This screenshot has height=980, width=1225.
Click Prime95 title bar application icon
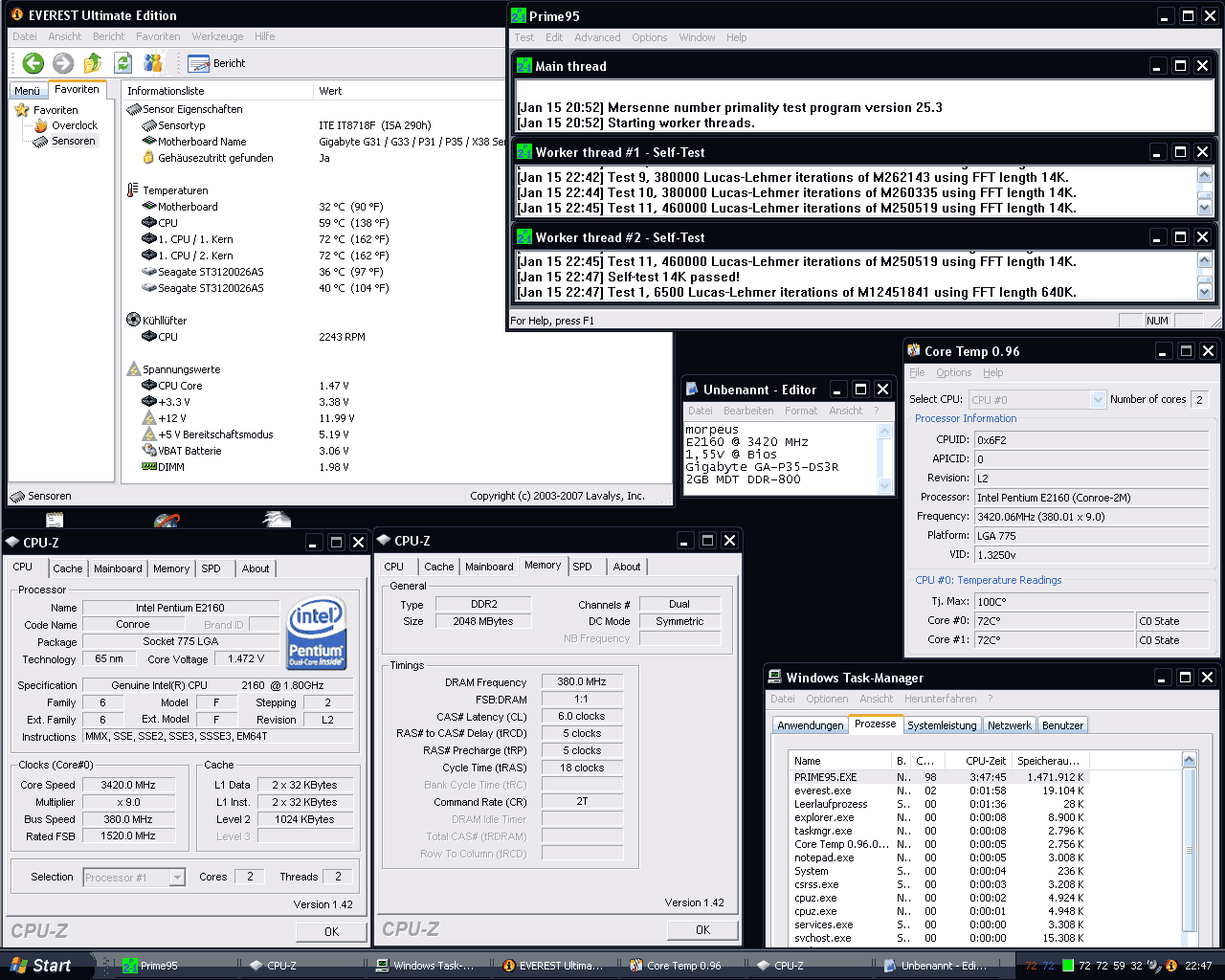point(519,16)
